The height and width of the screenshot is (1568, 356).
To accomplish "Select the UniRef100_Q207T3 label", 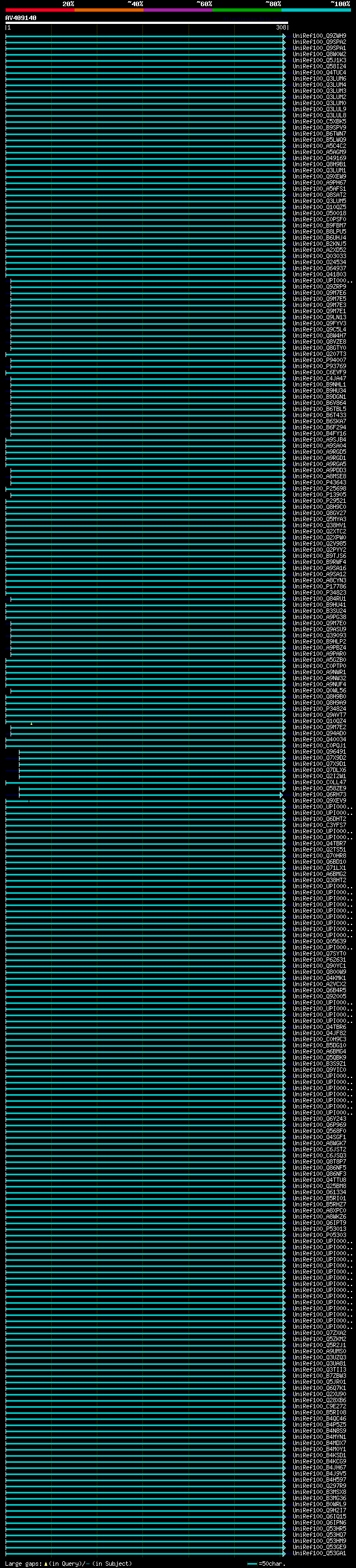I will tap(319, 354).
